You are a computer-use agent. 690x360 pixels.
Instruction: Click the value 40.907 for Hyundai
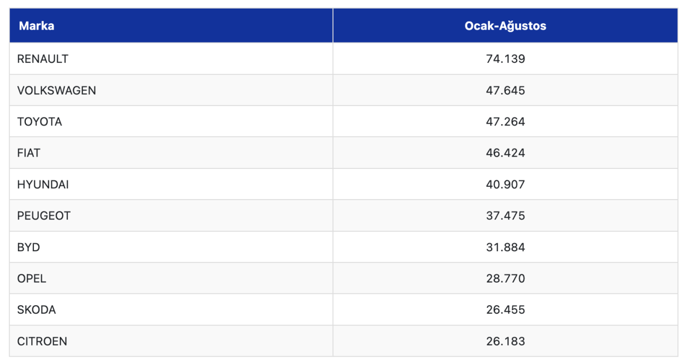click(x=505, y=184)
